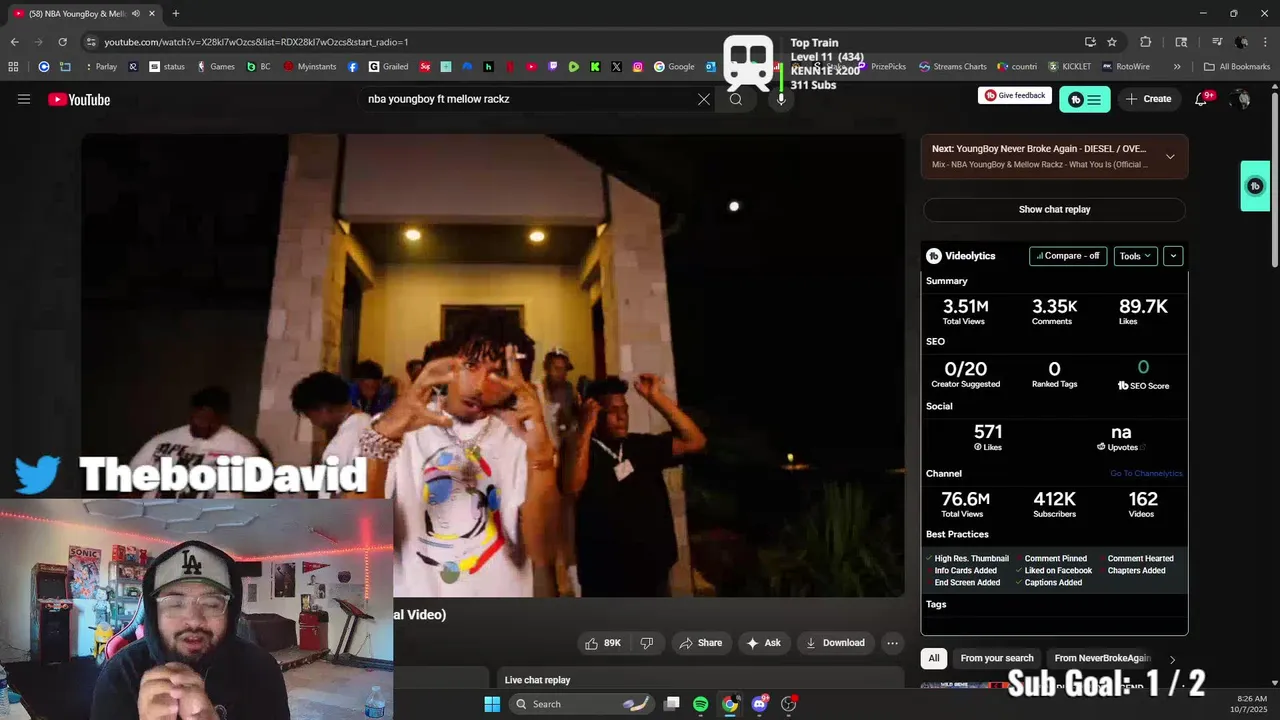Select the All filter chip
Image resolution: width=1280 pixels, height=720 pixels.
[934, 658]
